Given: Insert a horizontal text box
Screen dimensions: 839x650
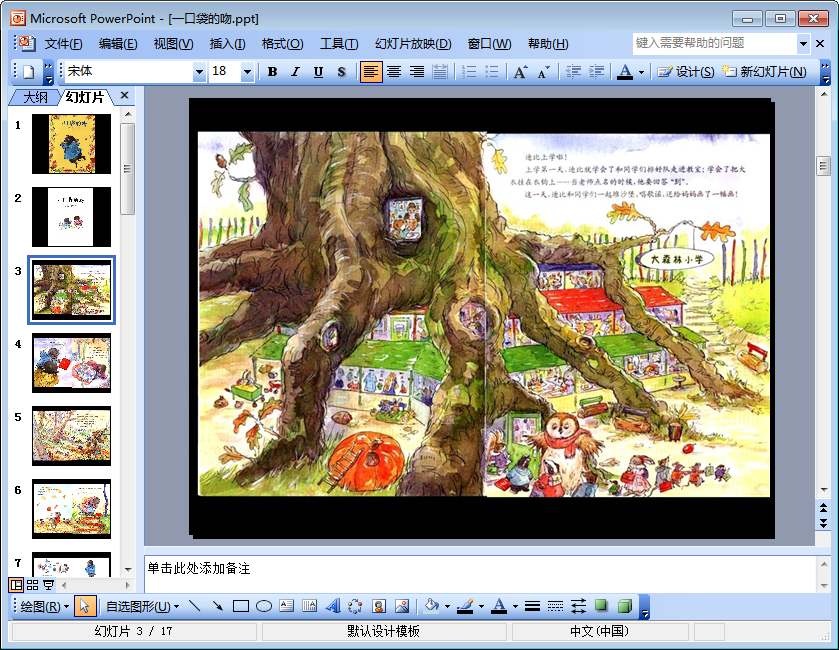Looking at the screenshot, I should [x=287, y=606].
